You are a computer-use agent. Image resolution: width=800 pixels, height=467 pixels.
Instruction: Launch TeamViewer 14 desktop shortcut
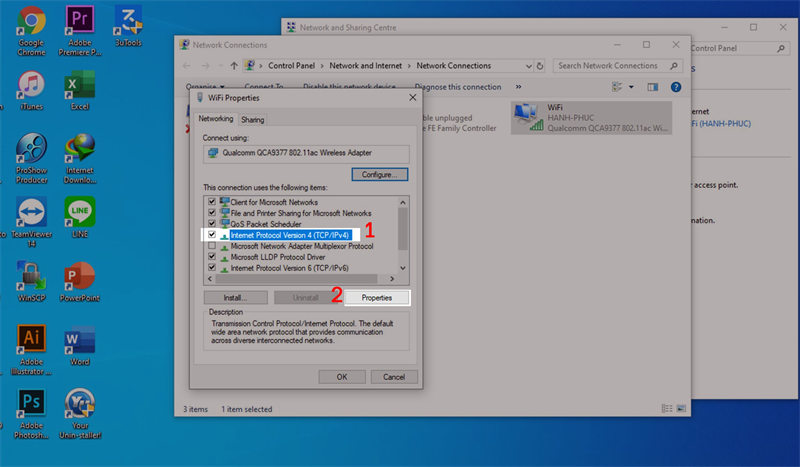[x=31, y=222]
